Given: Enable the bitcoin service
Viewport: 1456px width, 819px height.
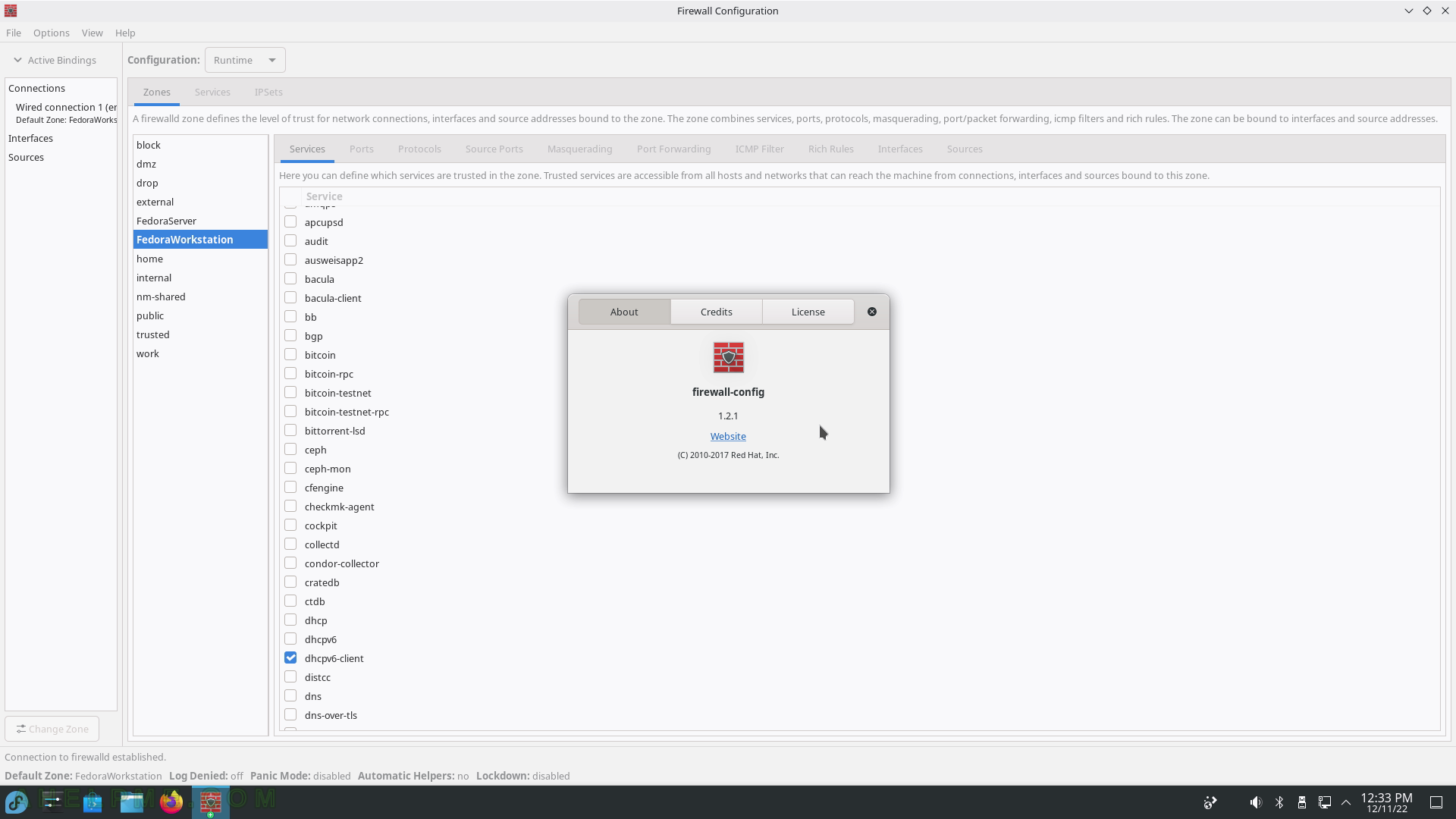Looking at the screenshot, I should click(290, 354).
